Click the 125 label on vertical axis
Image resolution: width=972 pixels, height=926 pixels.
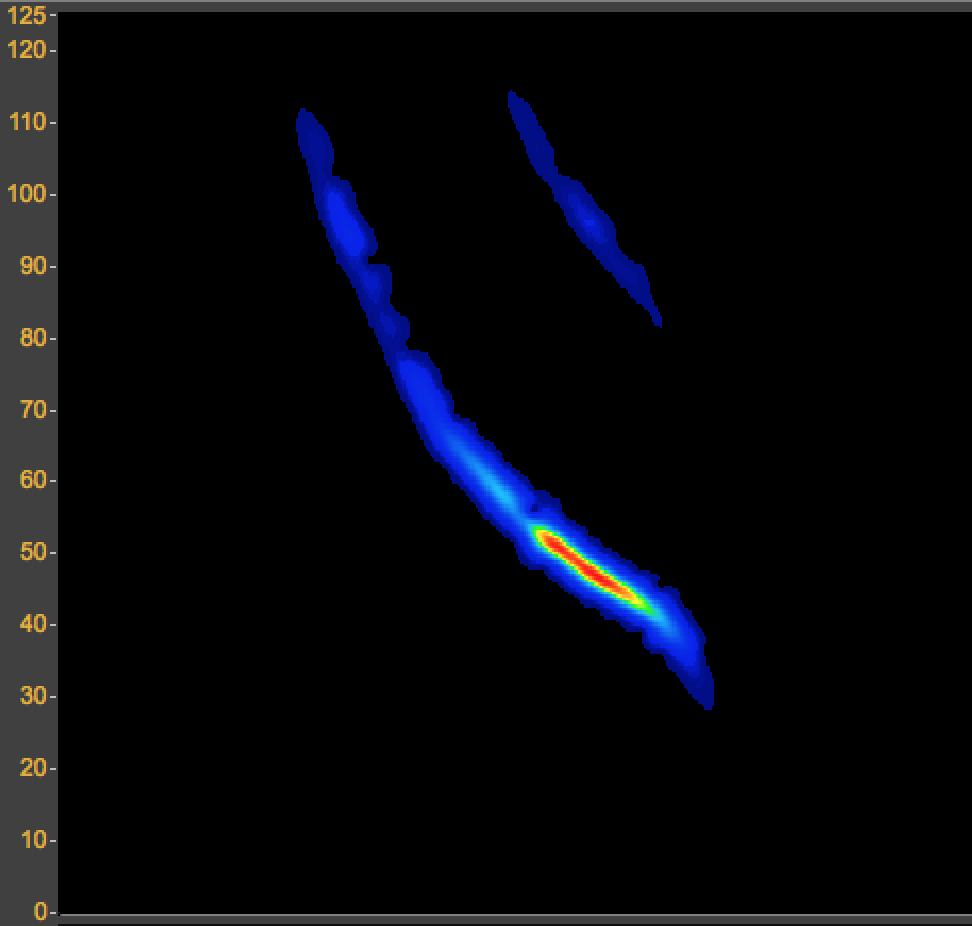tap(26, 15)
